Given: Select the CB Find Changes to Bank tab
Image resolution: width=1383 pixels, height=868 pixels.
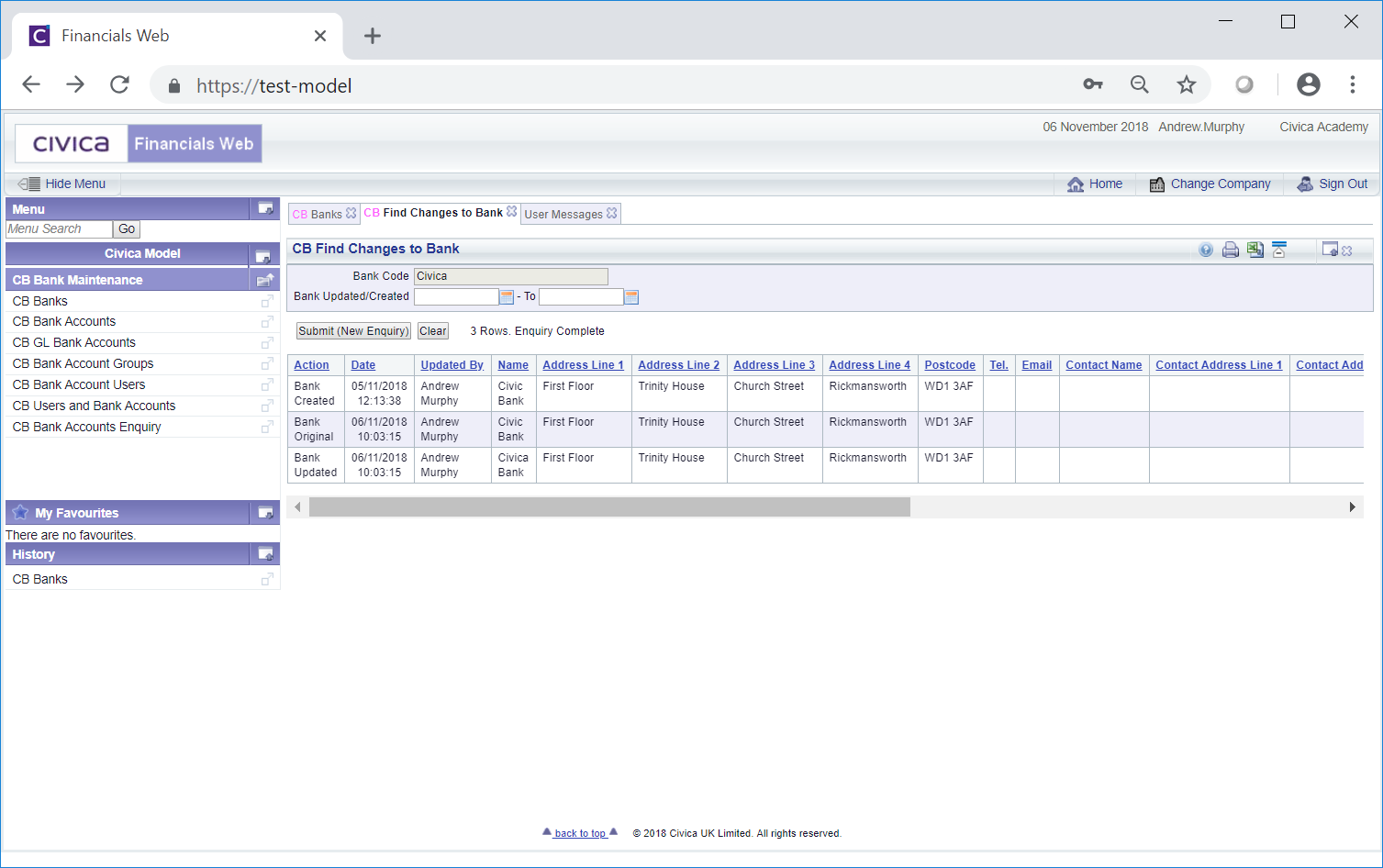Looking at the screenshot, I should (433, 213).
